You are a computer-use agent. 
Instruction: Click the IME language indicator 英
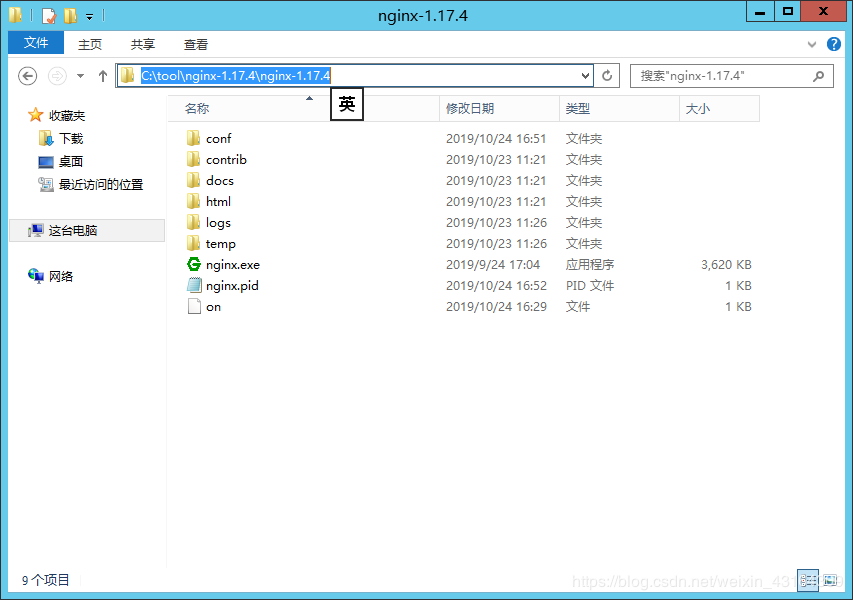(x=347, y=104)
